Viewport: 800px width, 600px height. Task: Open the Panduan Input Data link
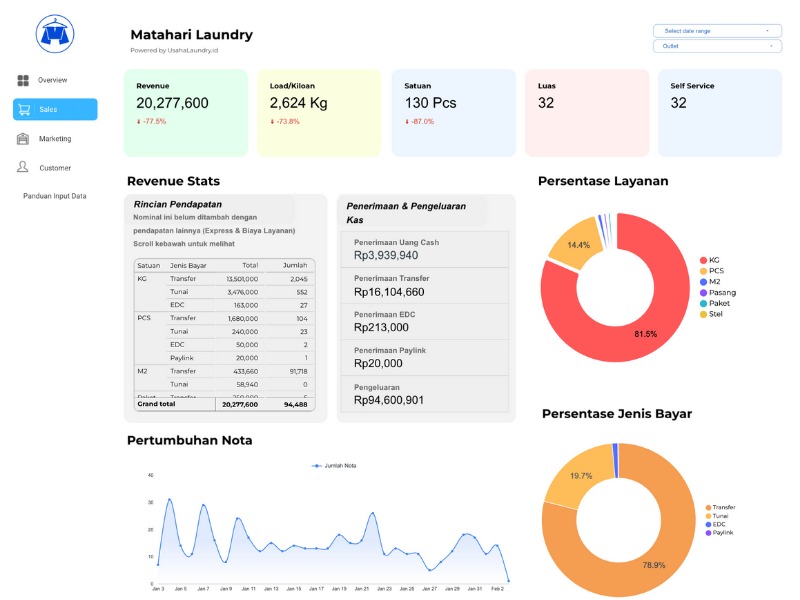[55, 196]
